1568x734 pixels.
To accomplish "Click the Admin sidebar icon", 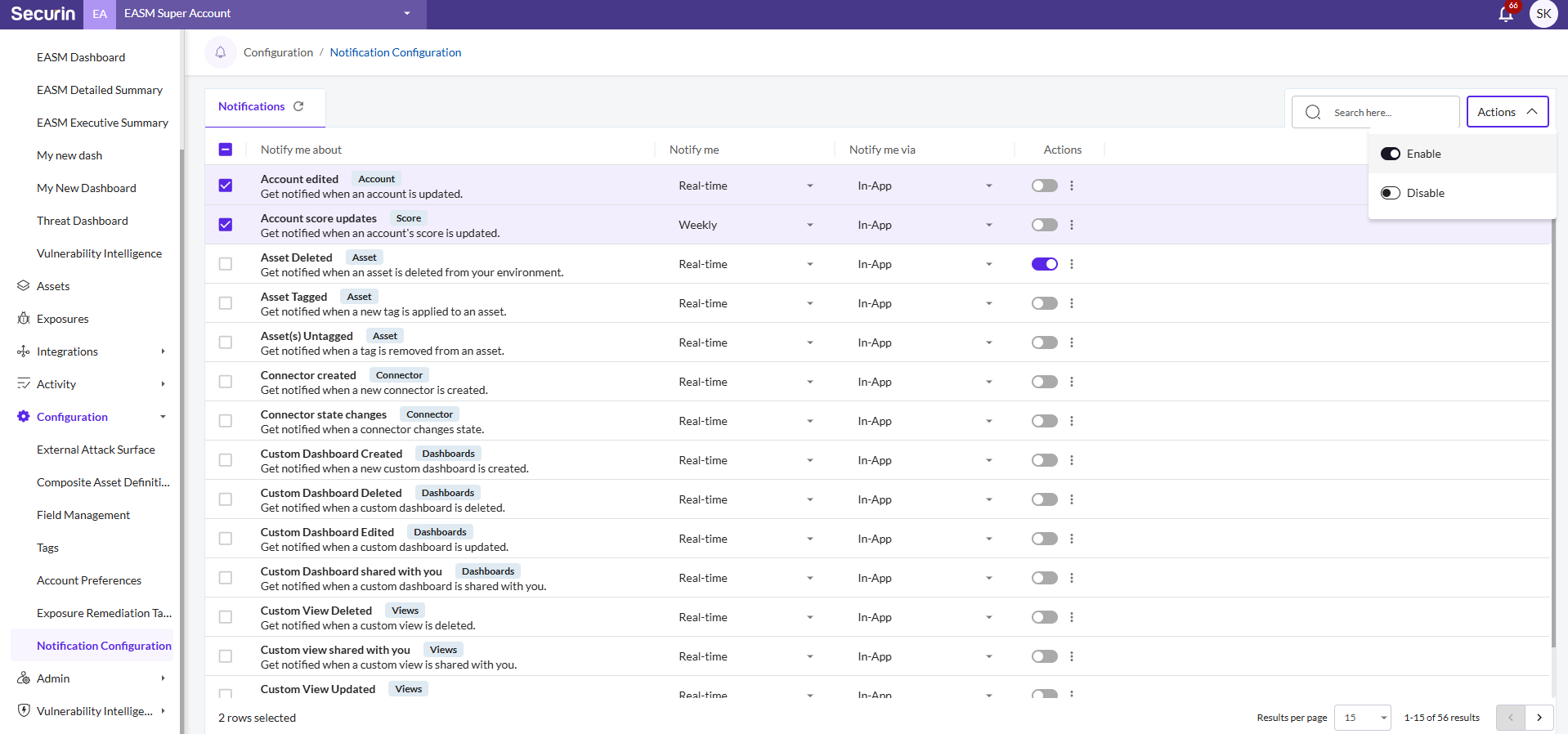I will click(x=24, y=678).
